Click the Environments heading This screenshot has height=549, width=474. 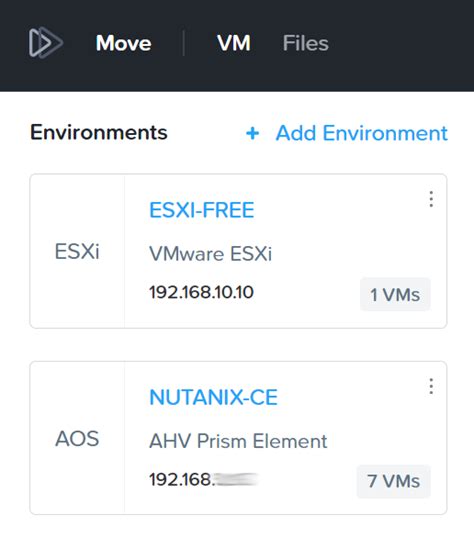[99, 132]
